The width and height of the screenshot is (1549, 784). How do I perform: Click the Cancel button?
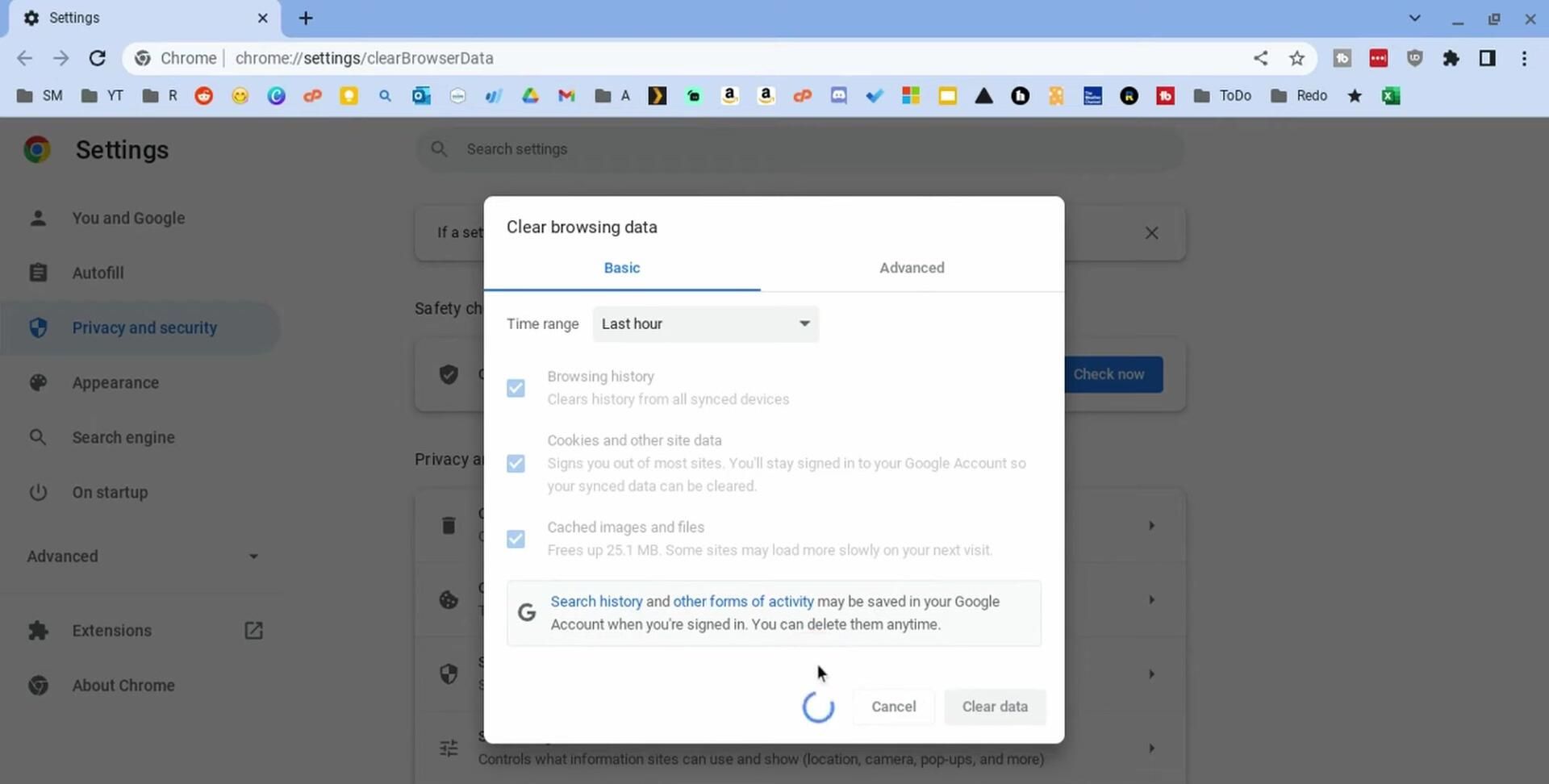(893, 707)
